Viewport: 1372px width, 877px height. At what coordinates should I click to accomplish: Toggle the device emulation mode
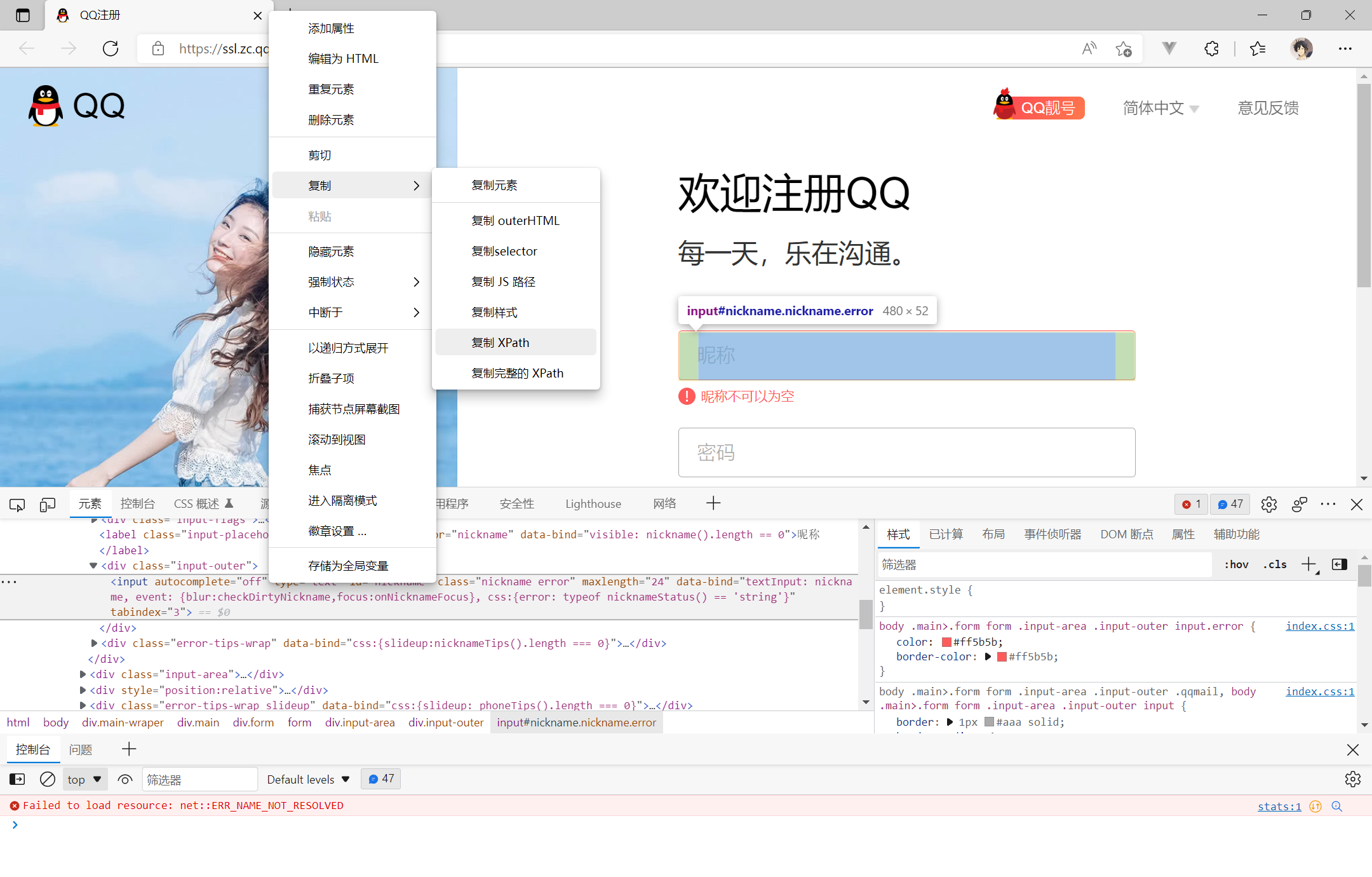(48, 504)
